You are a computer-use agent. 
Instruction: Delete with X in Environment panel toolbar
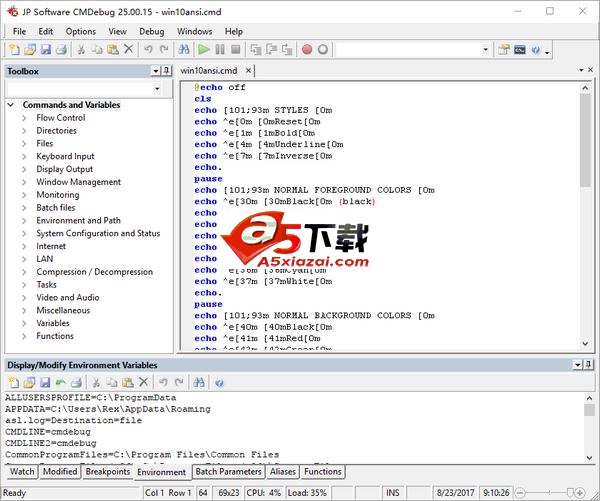[x=143, y=382]
